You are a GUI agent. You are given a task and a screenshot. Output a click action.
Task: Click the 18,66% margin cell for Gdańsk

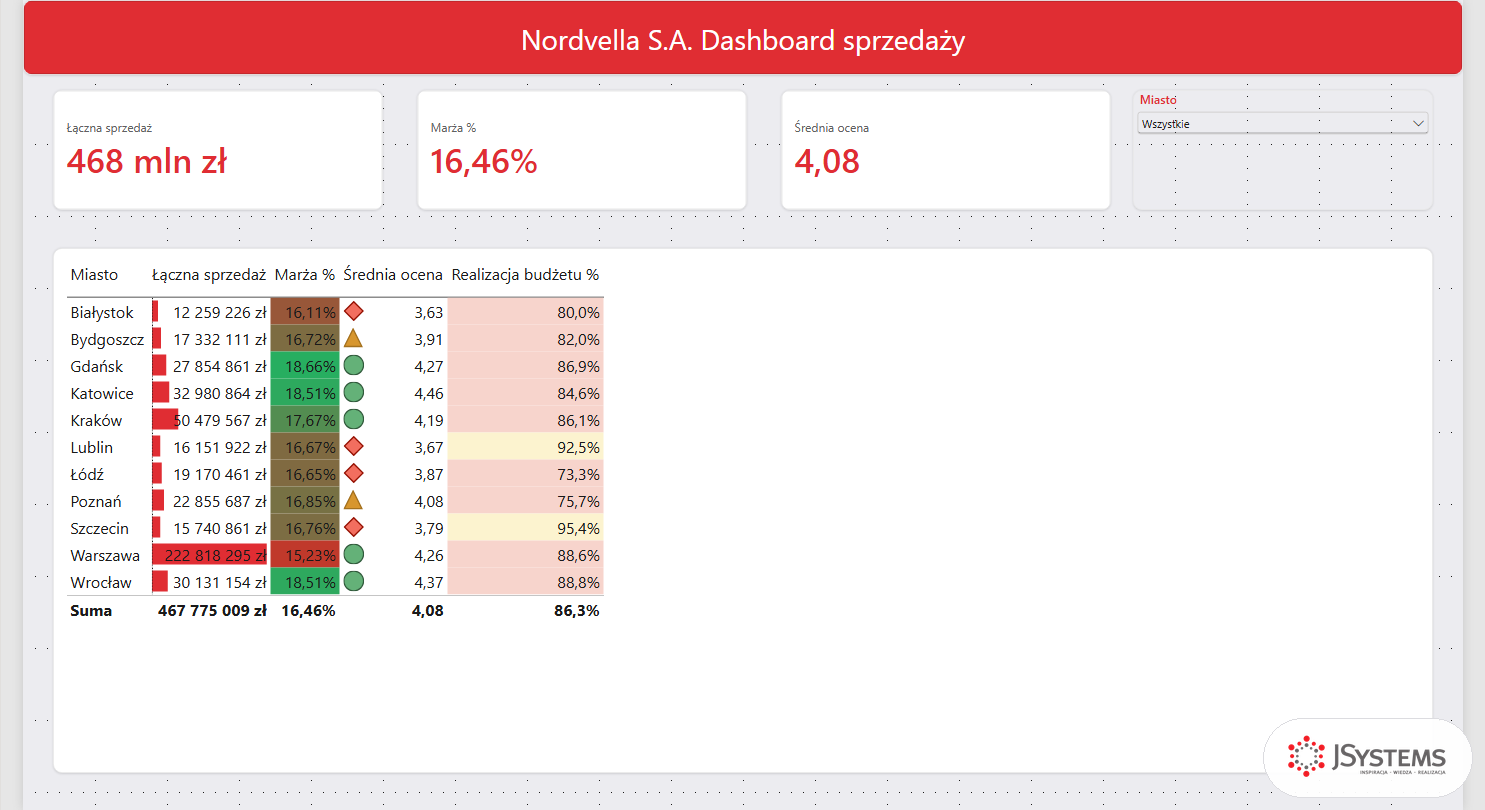click(x=305, y=366)
